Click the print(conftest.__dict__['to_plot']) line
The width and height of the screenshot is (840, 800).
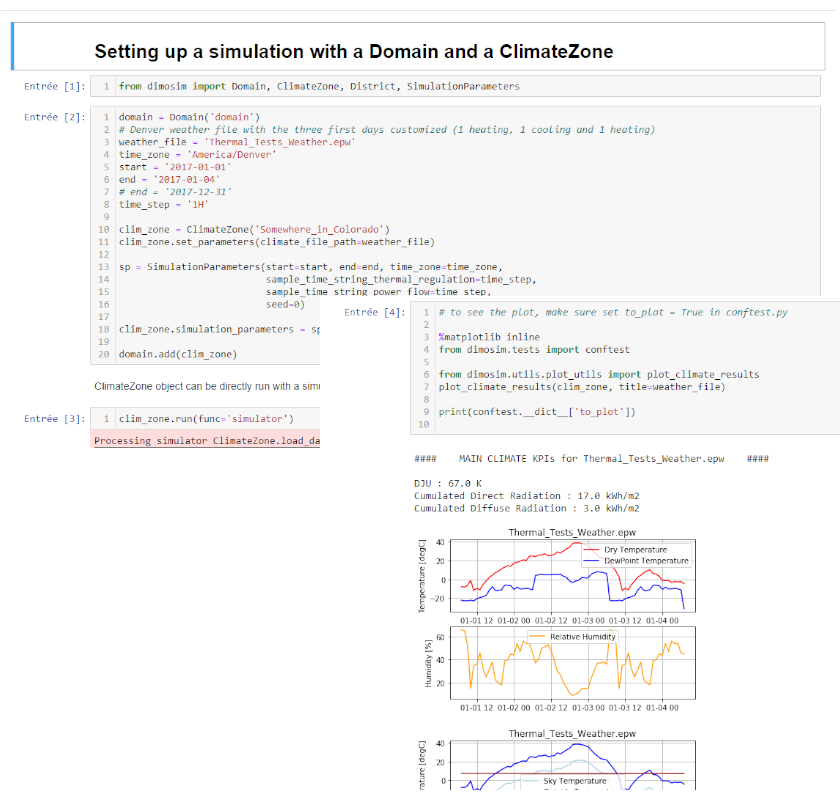click(536, 412)
